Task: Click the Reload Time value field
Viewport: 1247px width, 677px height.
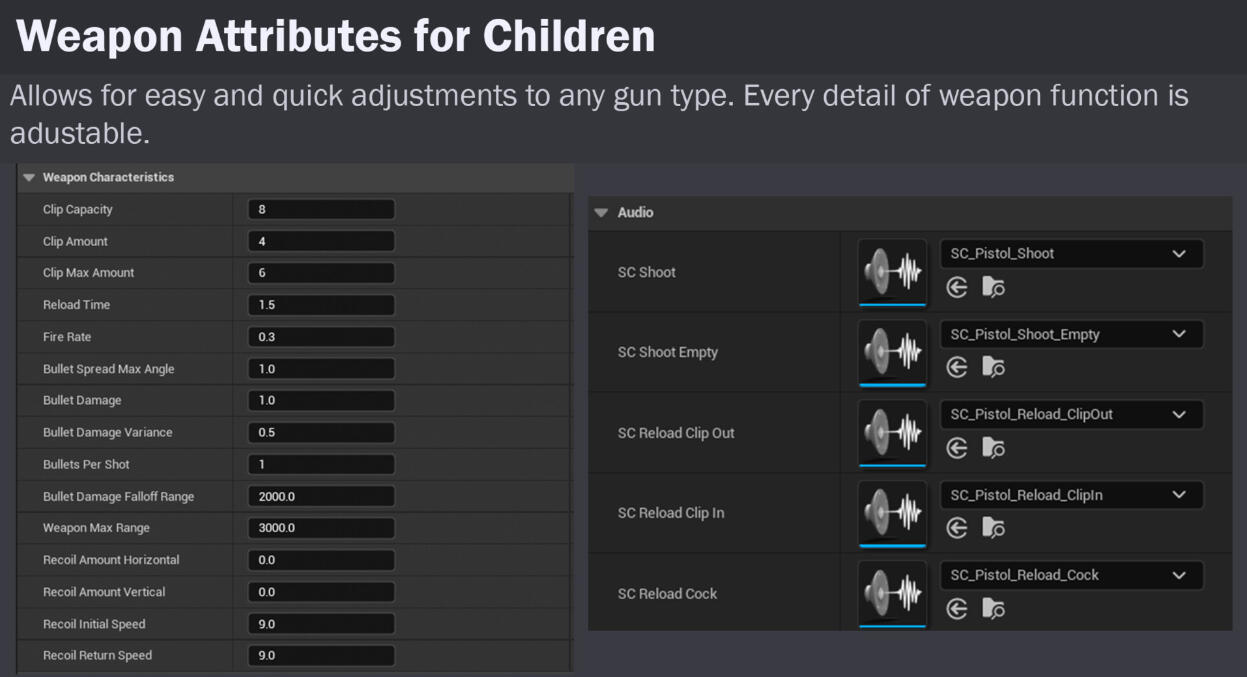Action: [x=321, y=305]
